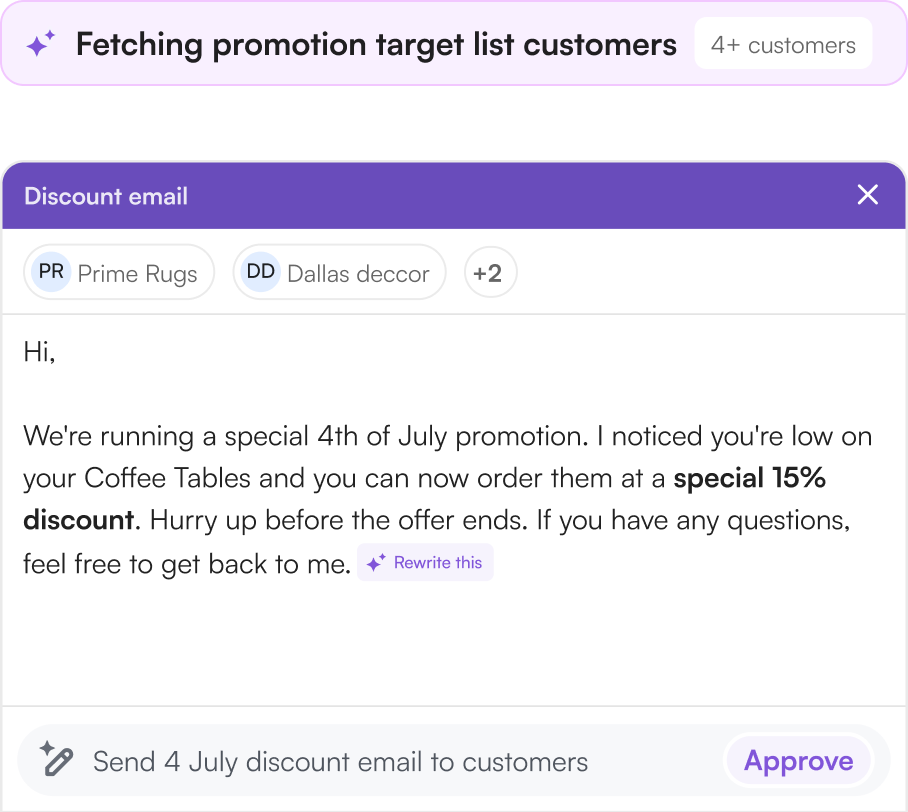Select the Dallas deccor recipient name
The height and width of the screenshot is (812, 908).
(358, 273)
